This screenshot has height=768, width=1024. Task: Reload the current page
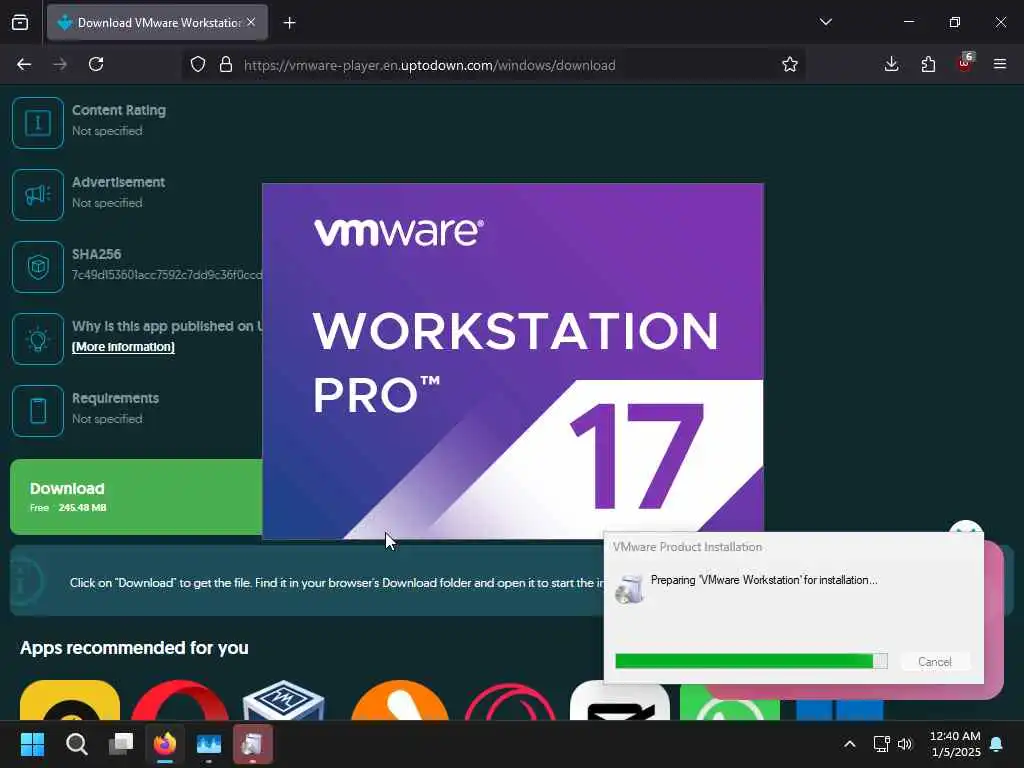(x=96, y=64)
